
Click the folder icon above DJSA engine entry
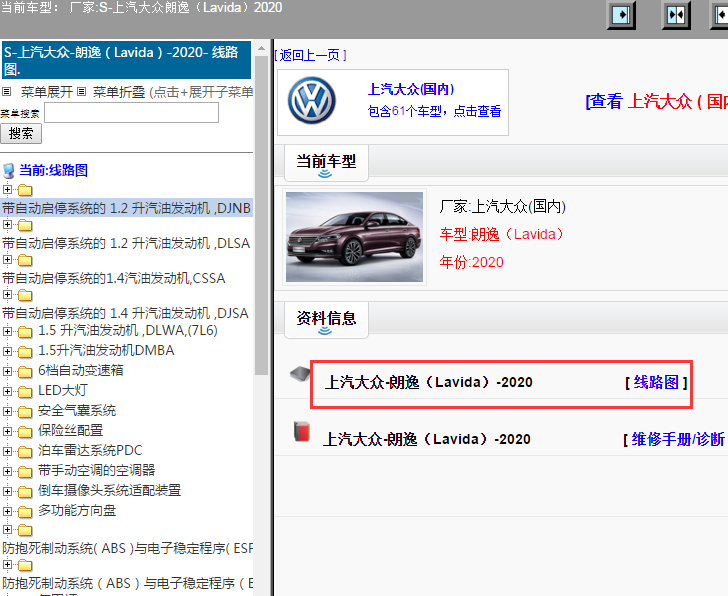pyautogui.click(x=25, y=295)
